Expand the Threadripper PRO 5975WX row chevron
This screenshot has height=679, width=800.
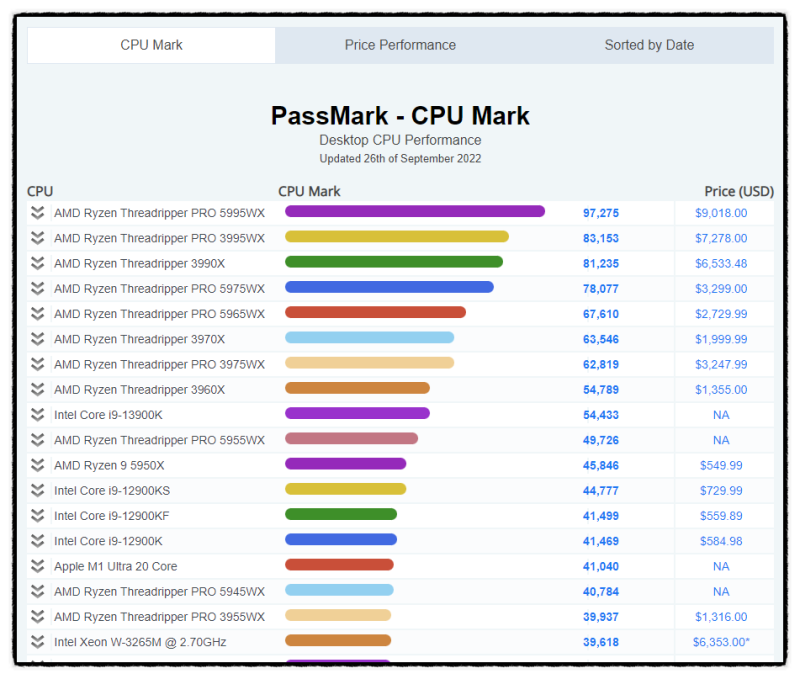[x=37, y=289]
